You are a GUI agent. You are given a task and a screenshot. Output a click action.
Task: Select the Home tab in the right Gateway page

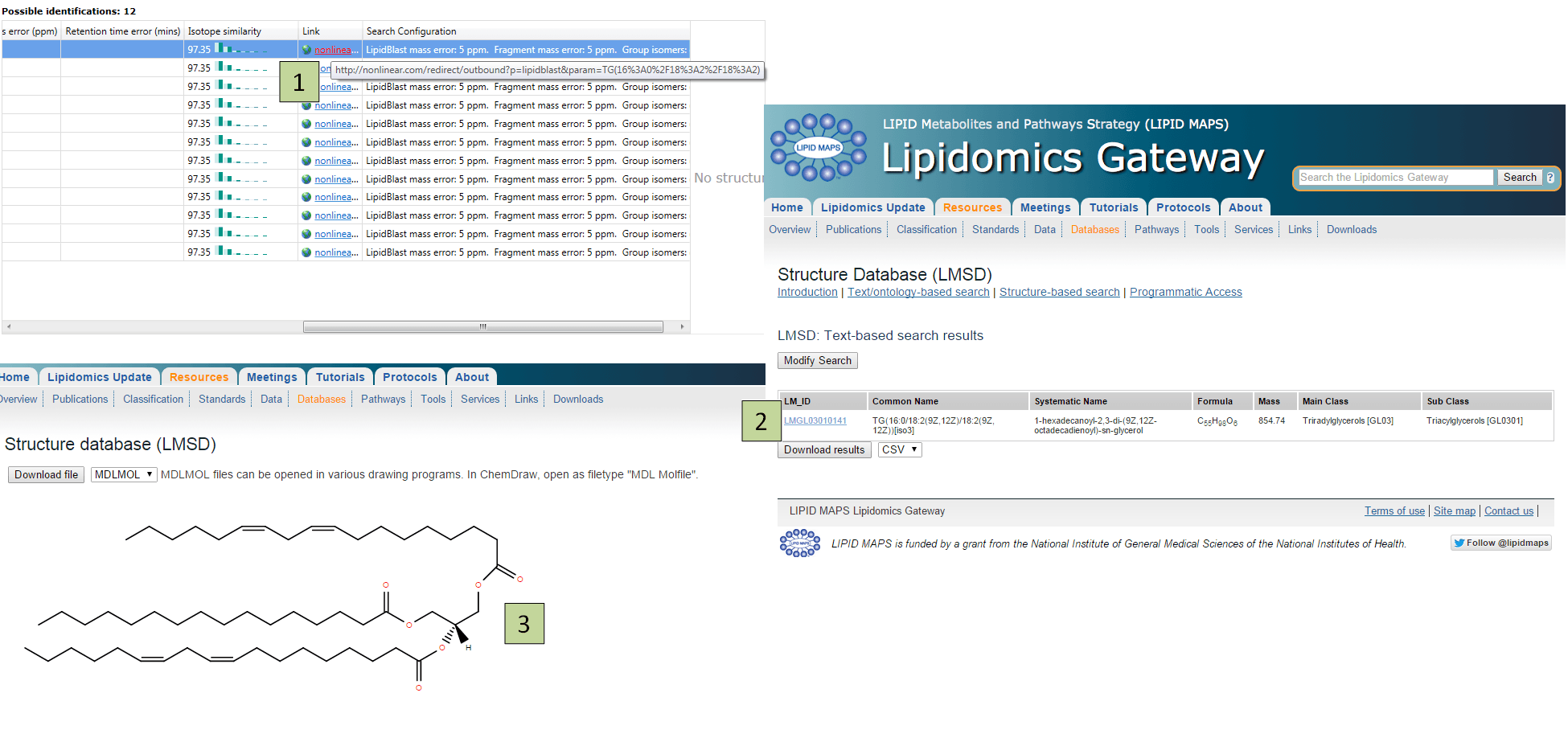coord(787,207)
